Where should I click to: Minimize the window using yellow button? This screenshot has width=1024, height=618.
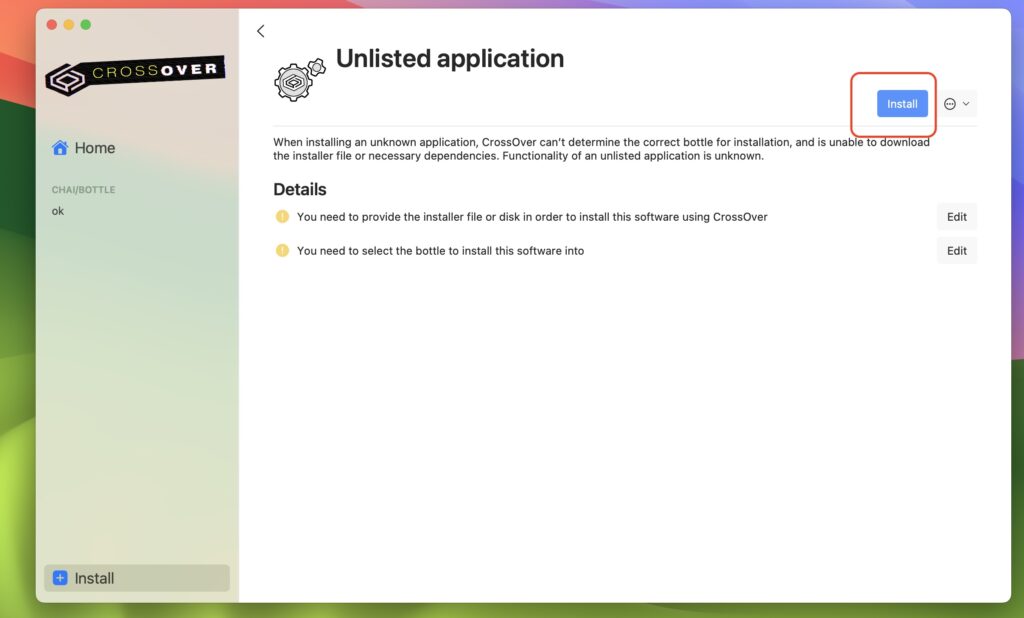69,24
